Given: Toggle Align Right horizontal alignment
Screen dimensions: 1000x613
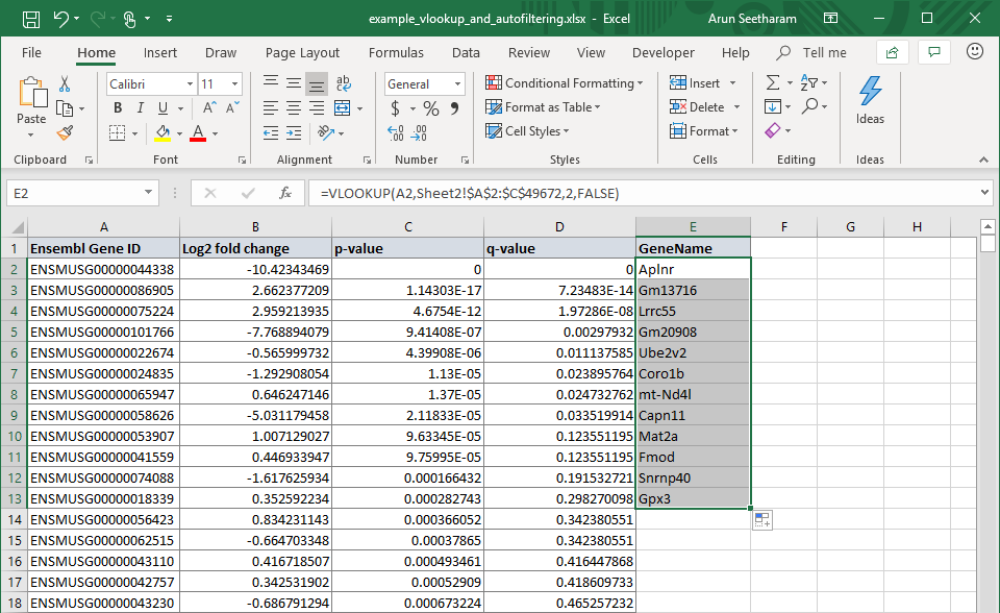Looking at the screenshot, I should [316, 108].
